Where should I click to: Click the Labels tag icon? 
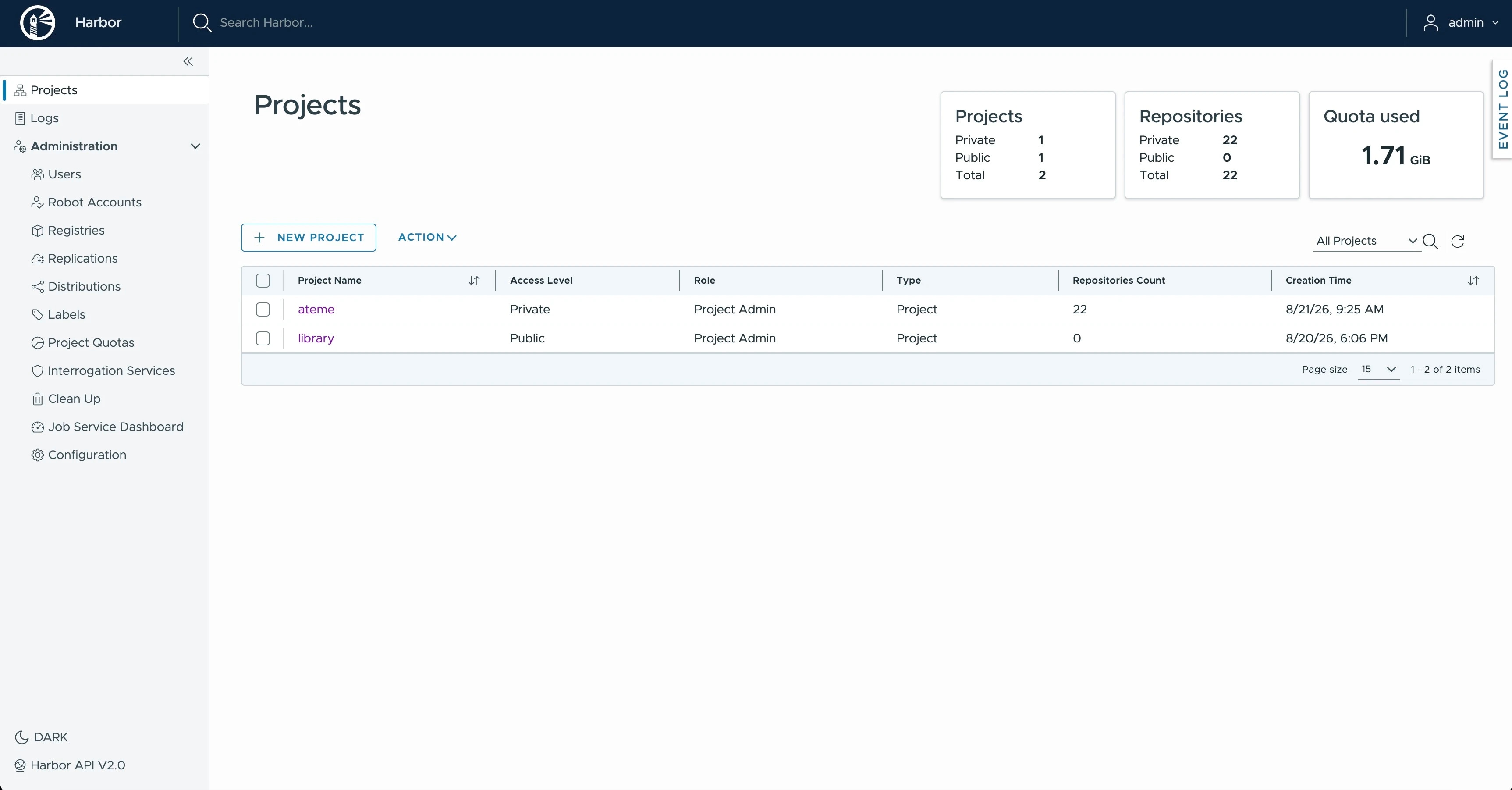38,315
